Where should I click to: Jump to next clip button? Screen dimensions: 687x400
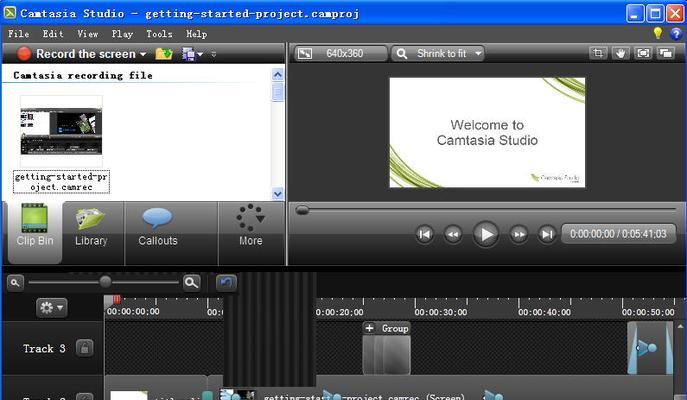click(x=547, y=234)
